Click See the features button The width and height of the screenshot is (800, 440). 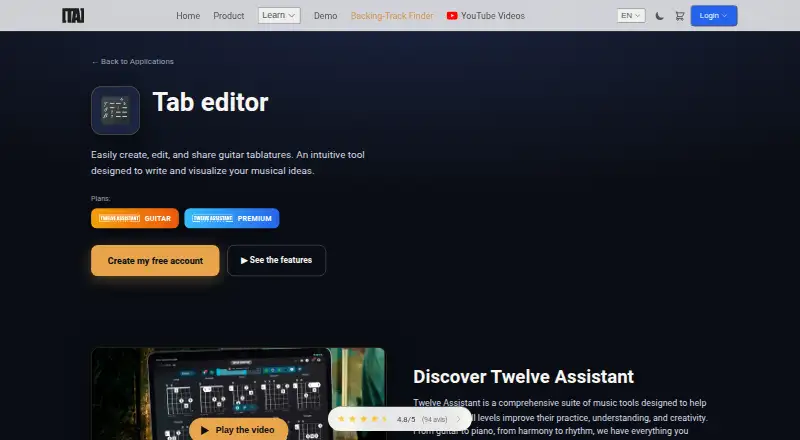coord(276,260)
